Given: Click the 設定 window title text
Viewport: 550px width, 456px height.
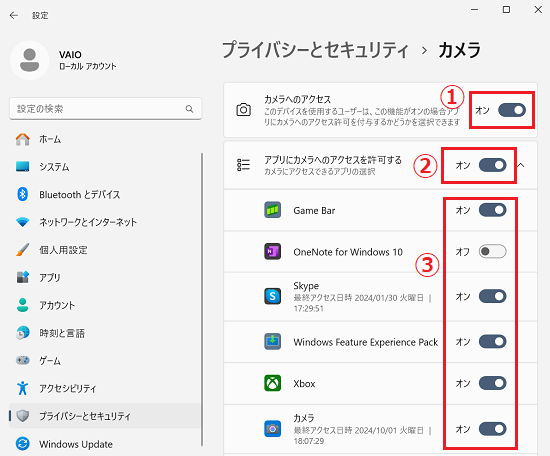Looking at the screenshot, I should tap(40, 15).
